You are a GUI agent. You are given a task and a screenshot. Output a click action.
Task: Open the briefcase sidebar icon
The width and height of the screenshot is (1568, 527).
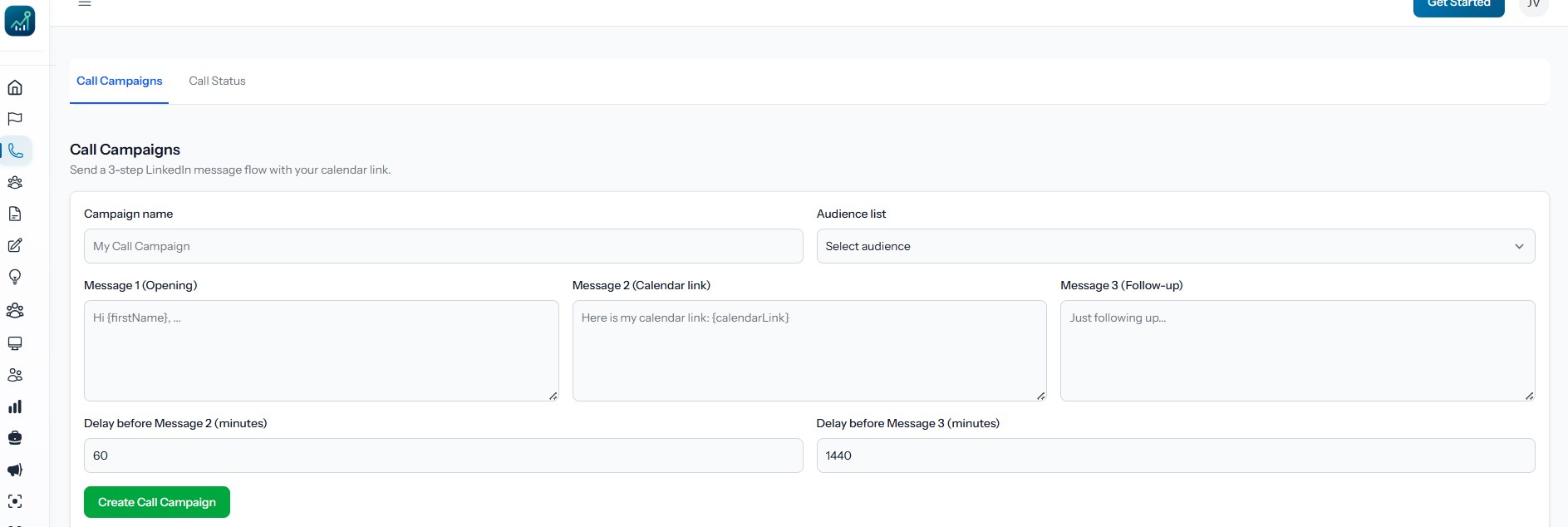[15, 438]
